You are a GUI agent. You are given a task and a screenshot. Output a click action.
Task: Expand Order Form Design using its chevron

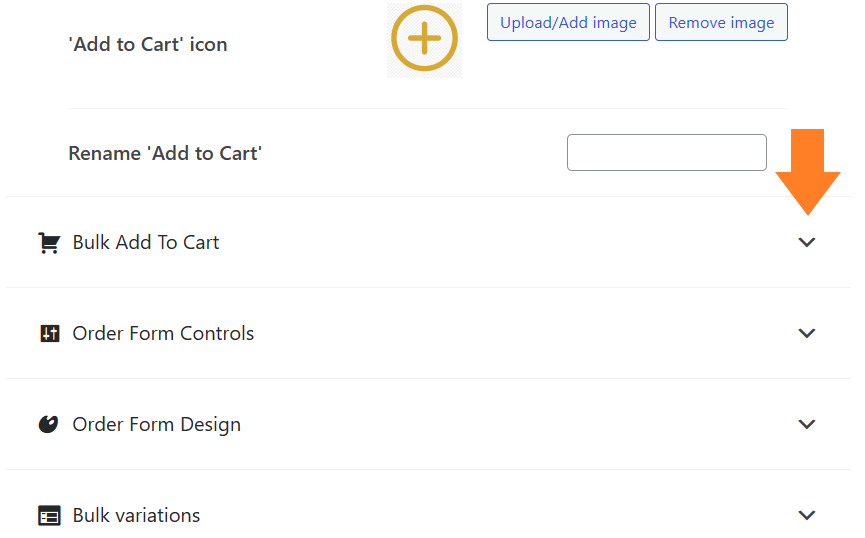pyautogui.click(x=807, y=424)
